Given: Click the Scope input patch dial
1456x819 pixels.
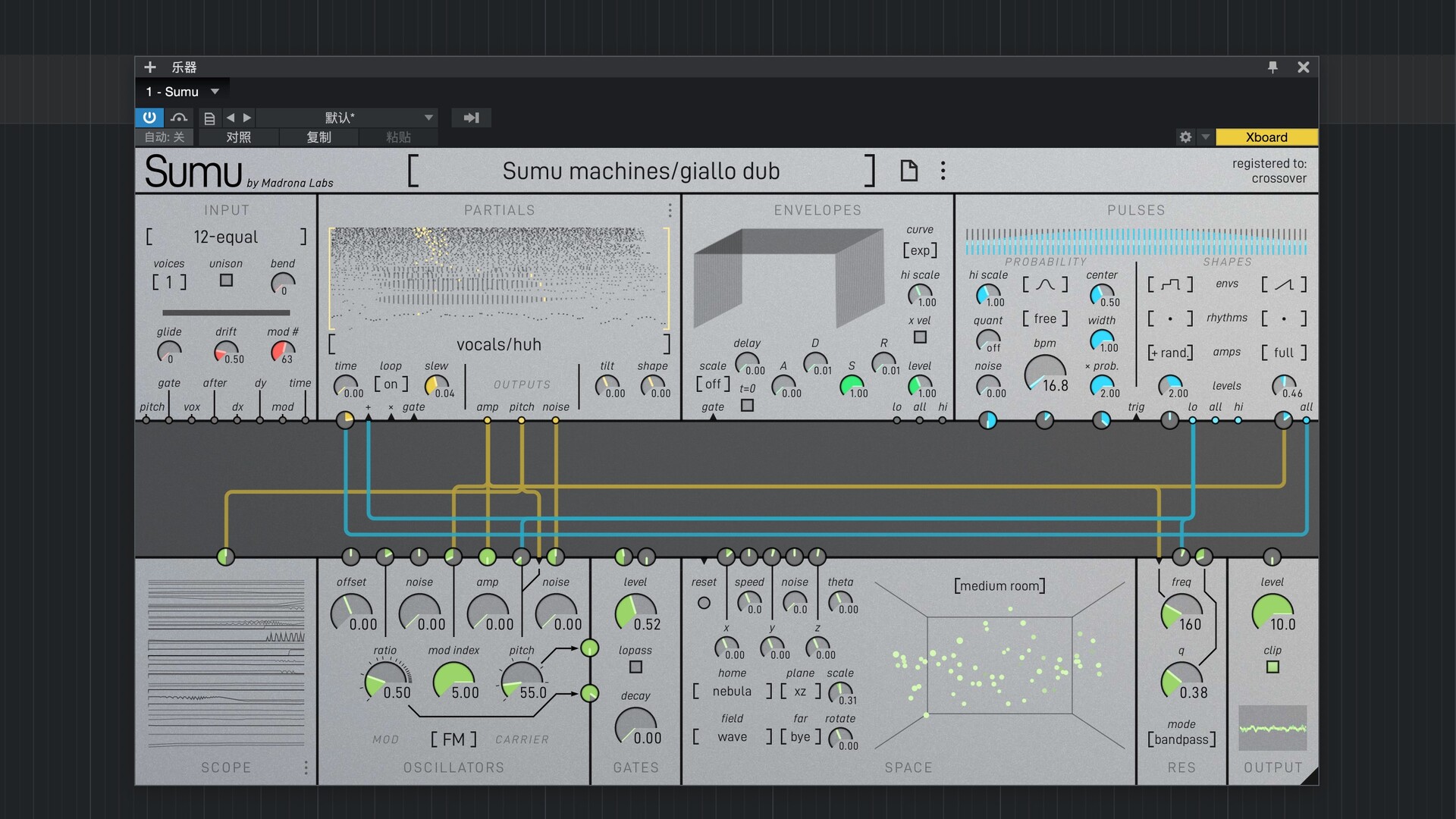Looking at the screenshot, I should [x=225, y=557].
